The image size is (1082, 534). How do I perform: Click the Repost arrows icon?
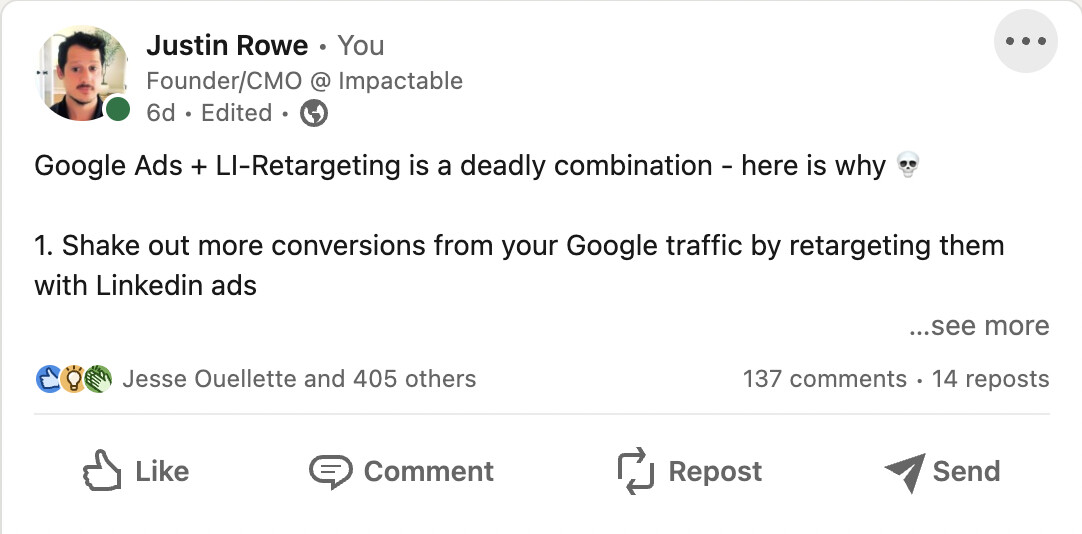pos(635,471)
